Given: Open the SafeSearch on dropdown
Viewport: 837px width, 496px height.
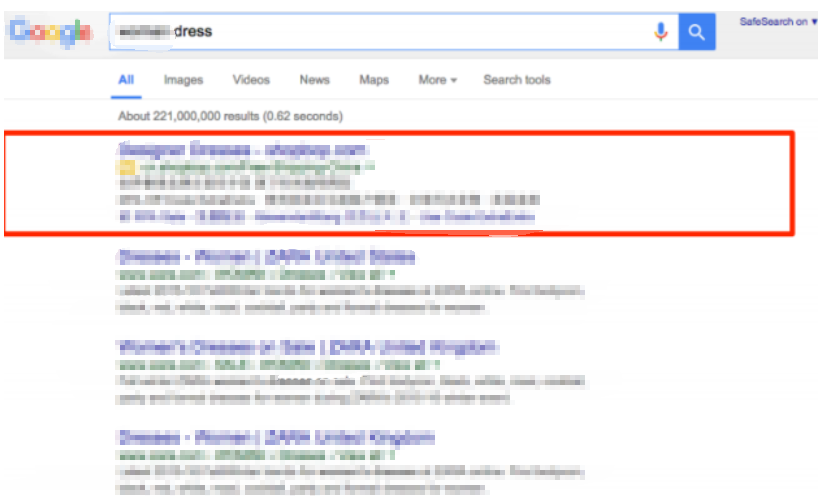Looking at the screenshot, I should point(778,22).
